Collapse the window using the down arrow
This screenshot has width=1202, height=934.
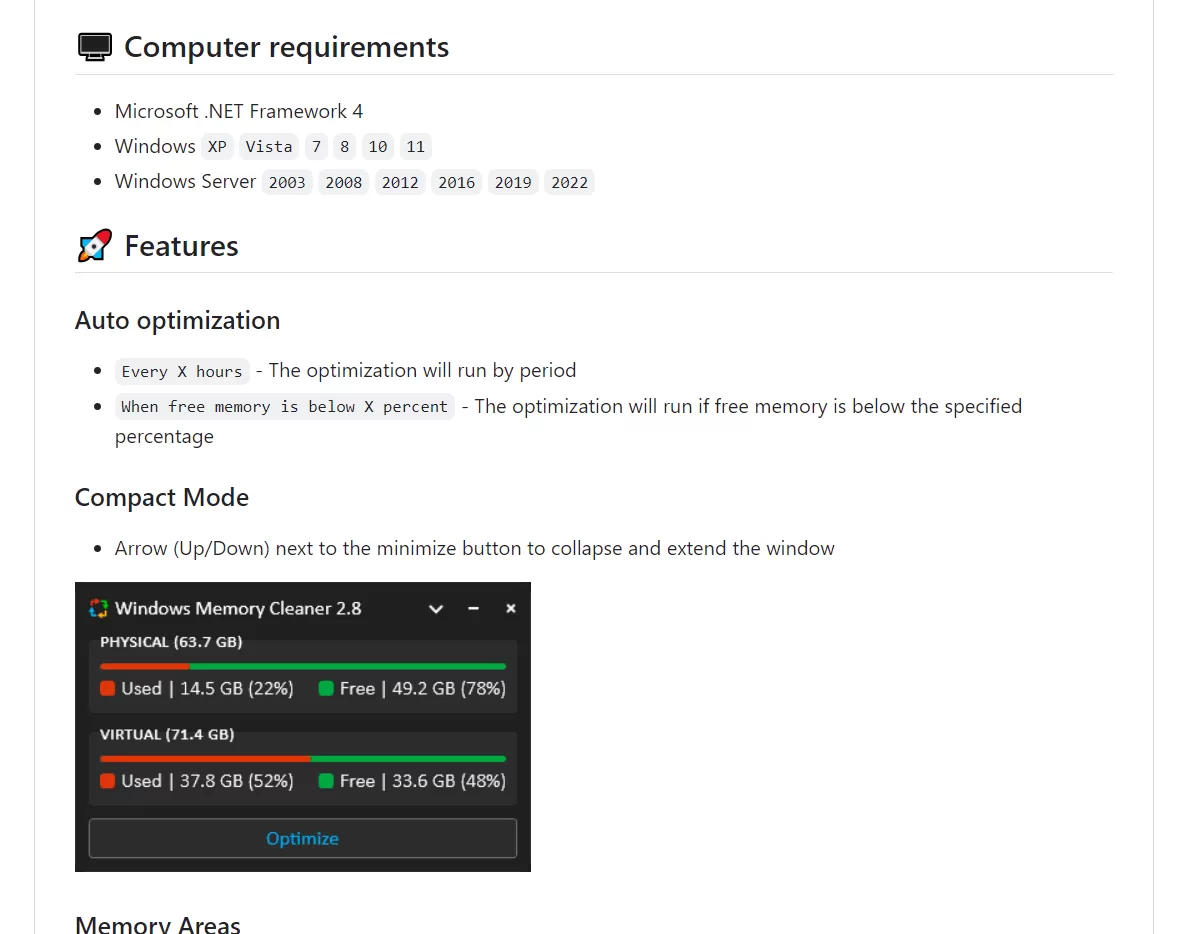[436, 608]
